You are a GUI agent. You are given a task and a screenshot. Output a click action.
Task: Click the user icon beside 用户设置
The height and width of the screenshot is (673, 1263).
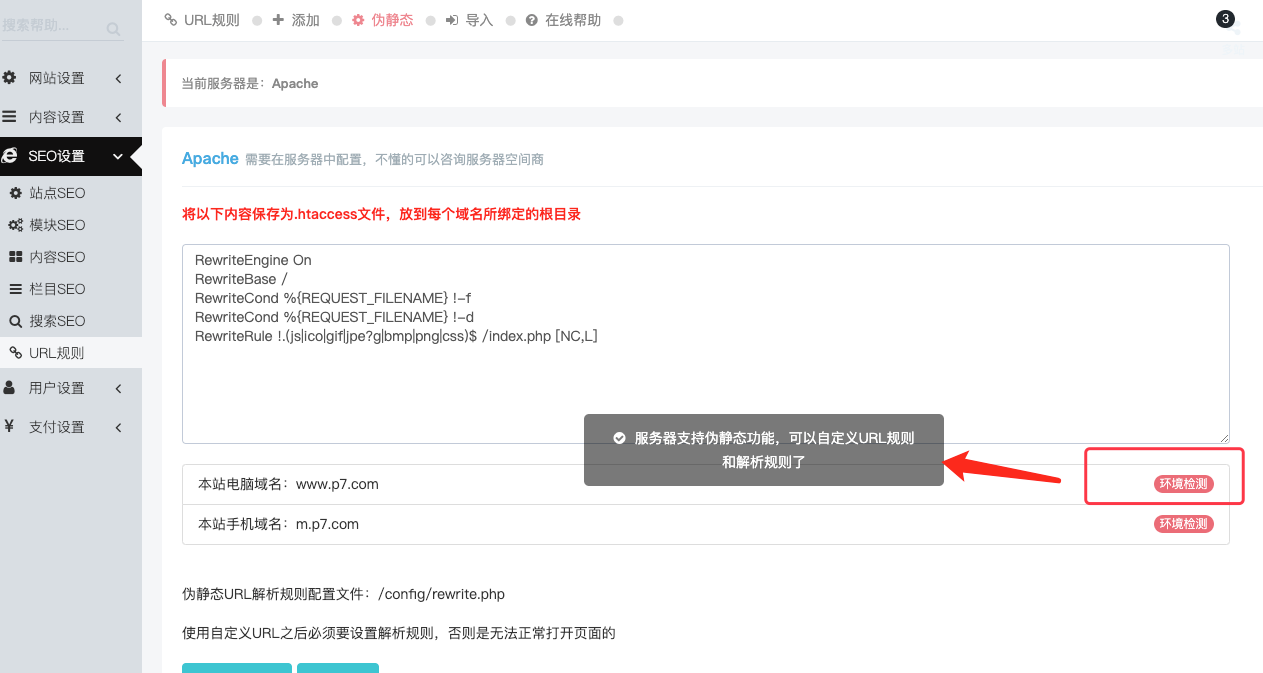click(x=10, y=387)
